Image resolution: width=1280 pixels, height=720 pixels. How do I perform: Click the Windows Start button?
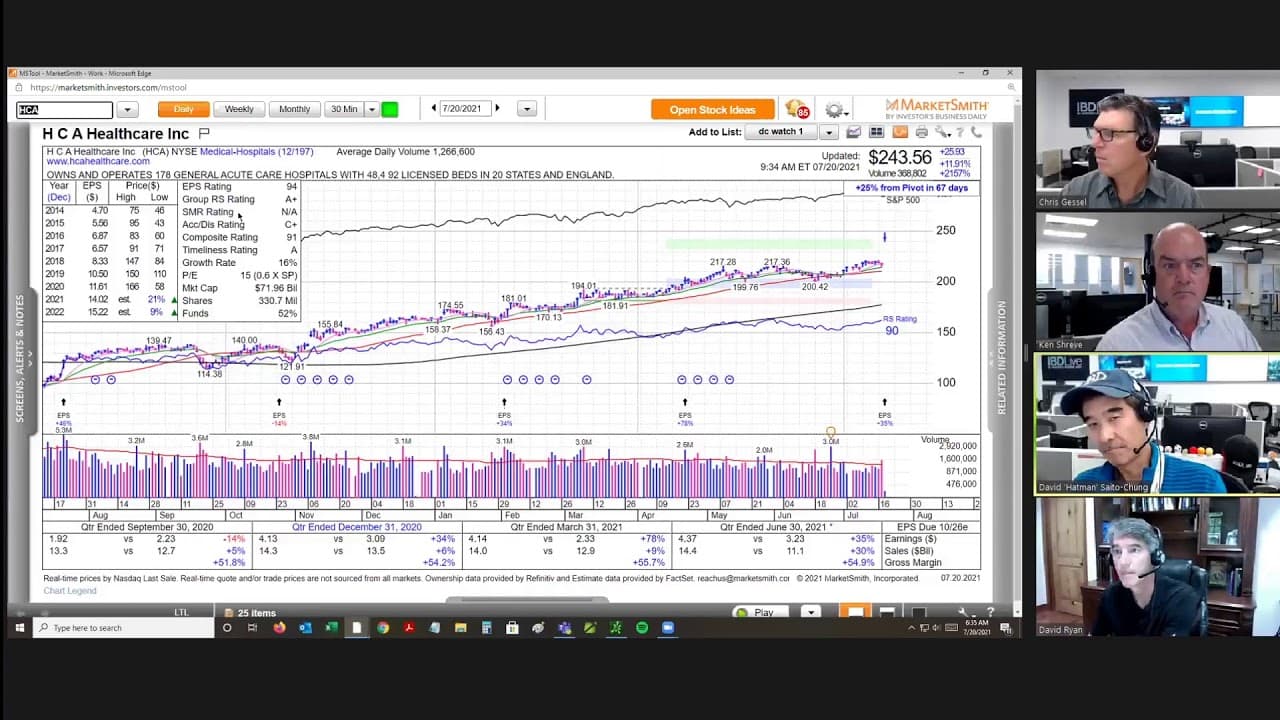(x=19, y=628)
